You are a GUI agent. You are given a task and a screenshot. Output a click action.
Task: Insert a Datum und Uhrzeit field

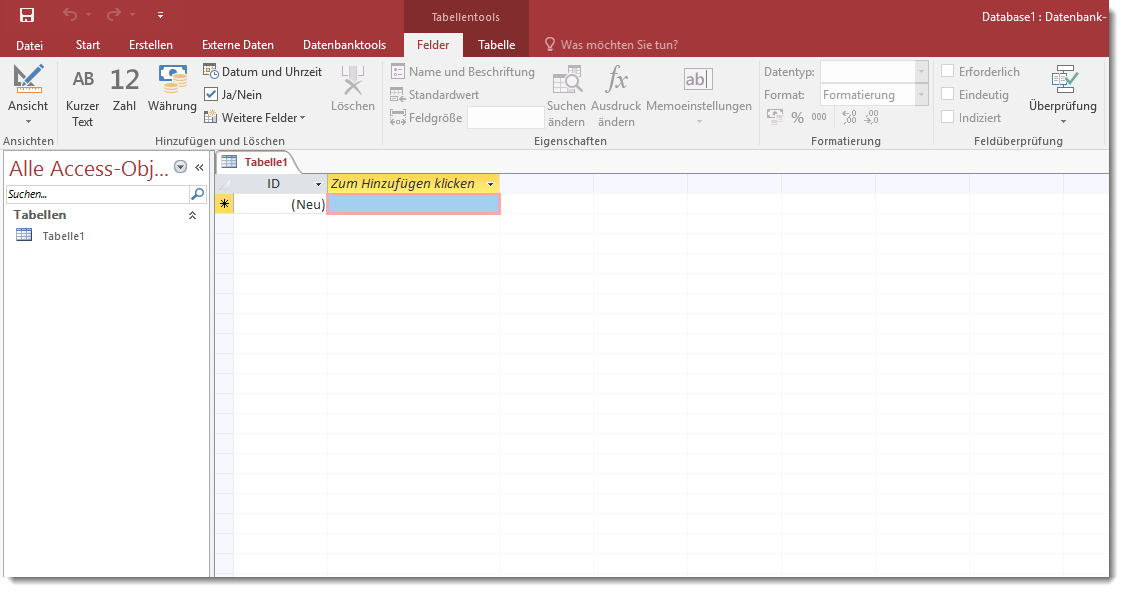click(x=263, y=72)
